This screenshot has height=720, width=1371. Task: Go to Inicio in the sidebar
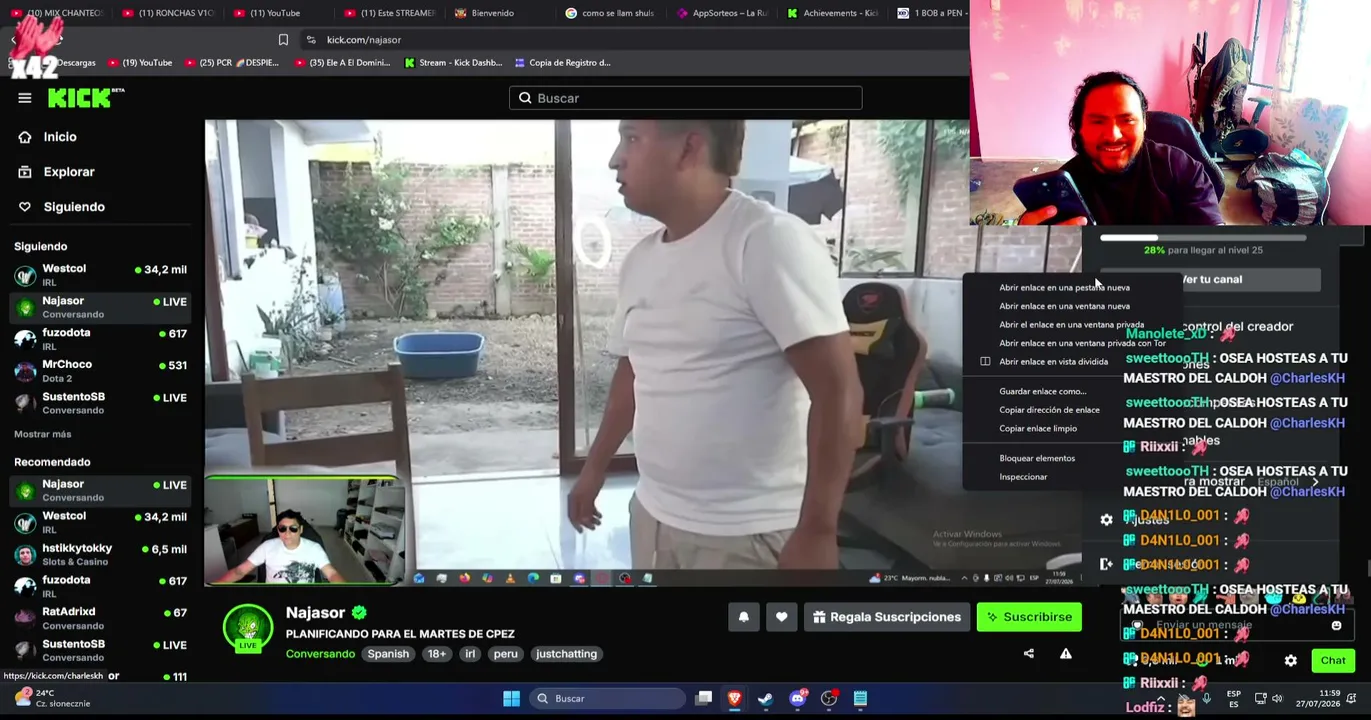(60, 137)
